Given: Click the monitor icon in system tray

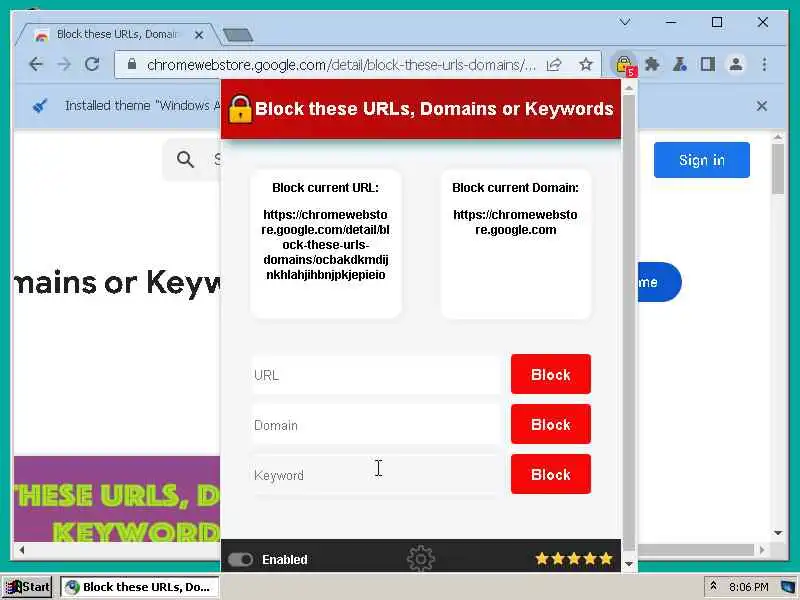Looking at the screenshot, I should coord(788,587).
